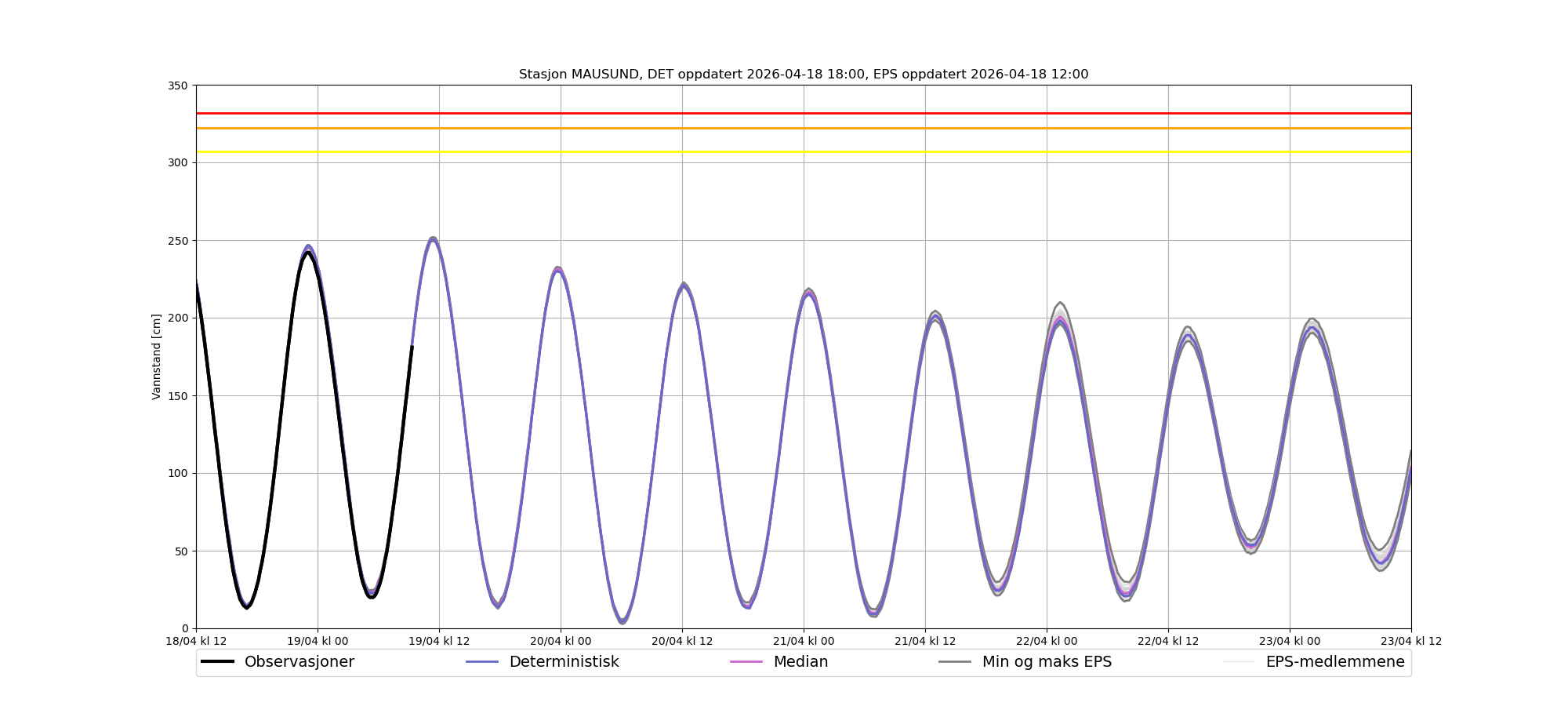Image resolution: width=1568 pixels, height=706 pixels.
Task: Click the Vannstand [cm] y-axis label
Action: tap(157, 357)
